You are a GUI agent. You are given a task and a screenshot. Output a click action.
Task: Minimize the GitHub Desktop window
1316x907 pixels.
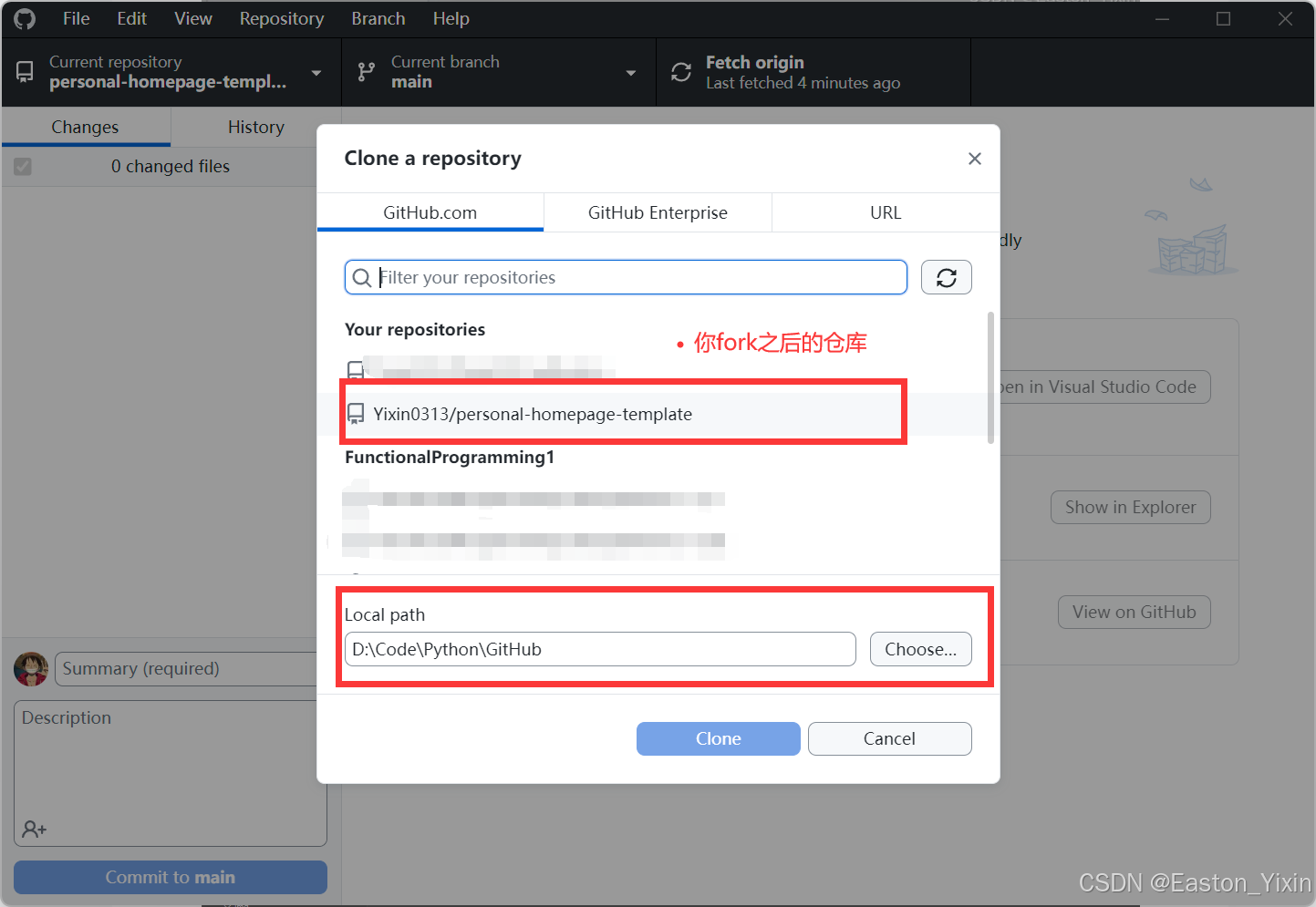click(1162, 19)
